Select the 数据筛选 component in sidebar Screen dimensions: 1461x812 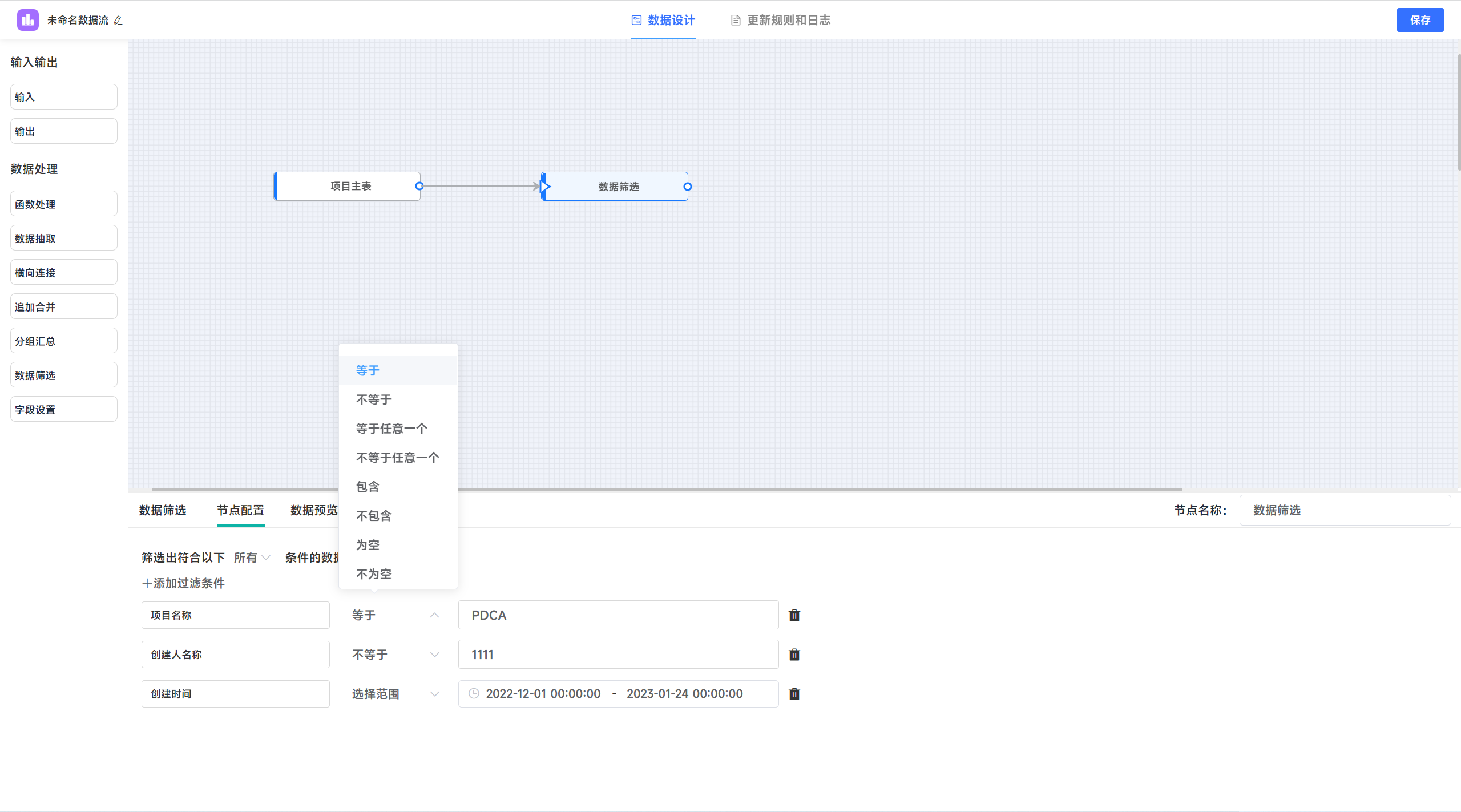(64, 375)
